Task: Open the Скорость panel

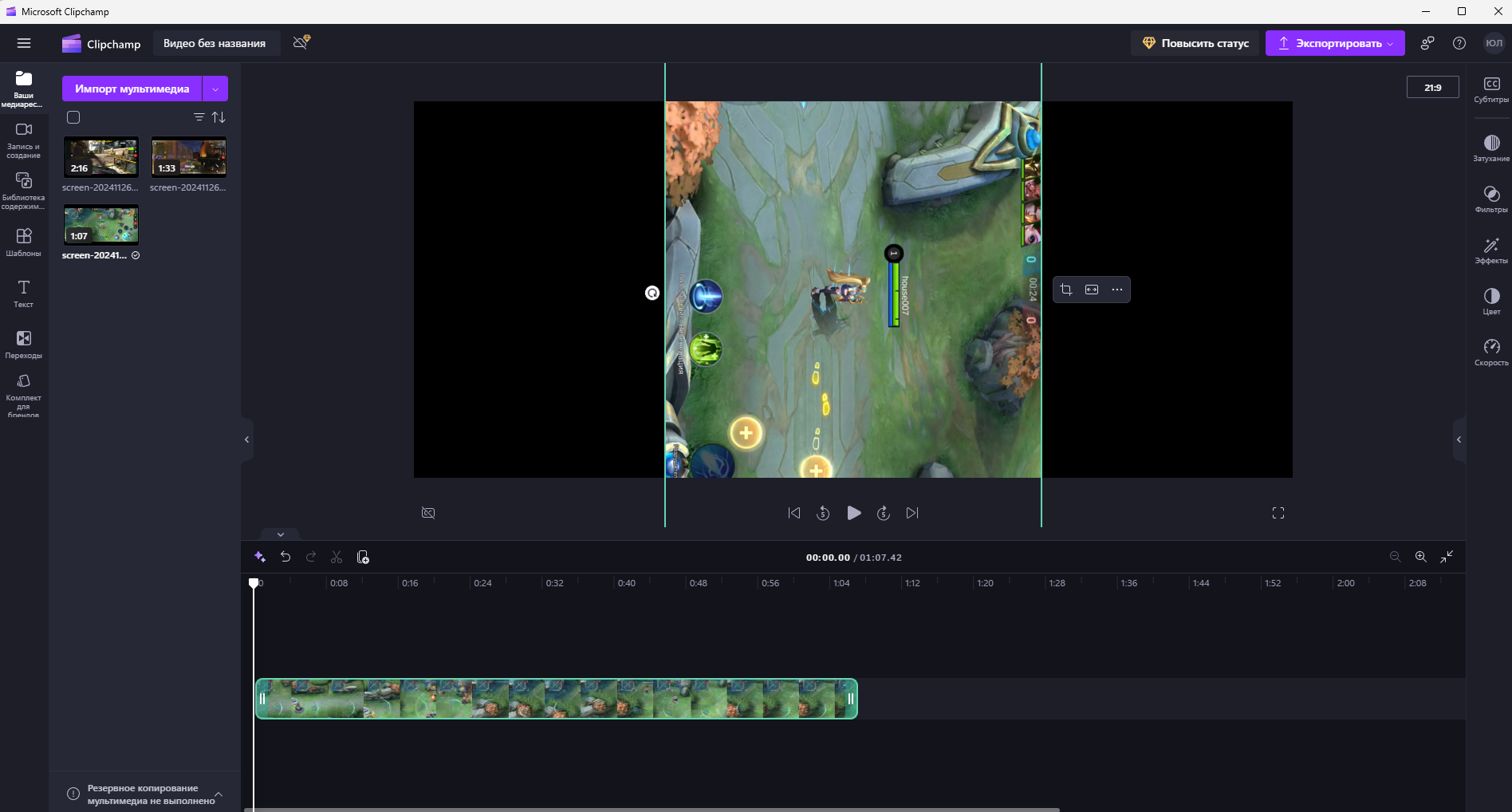Action: point(1491,351)
